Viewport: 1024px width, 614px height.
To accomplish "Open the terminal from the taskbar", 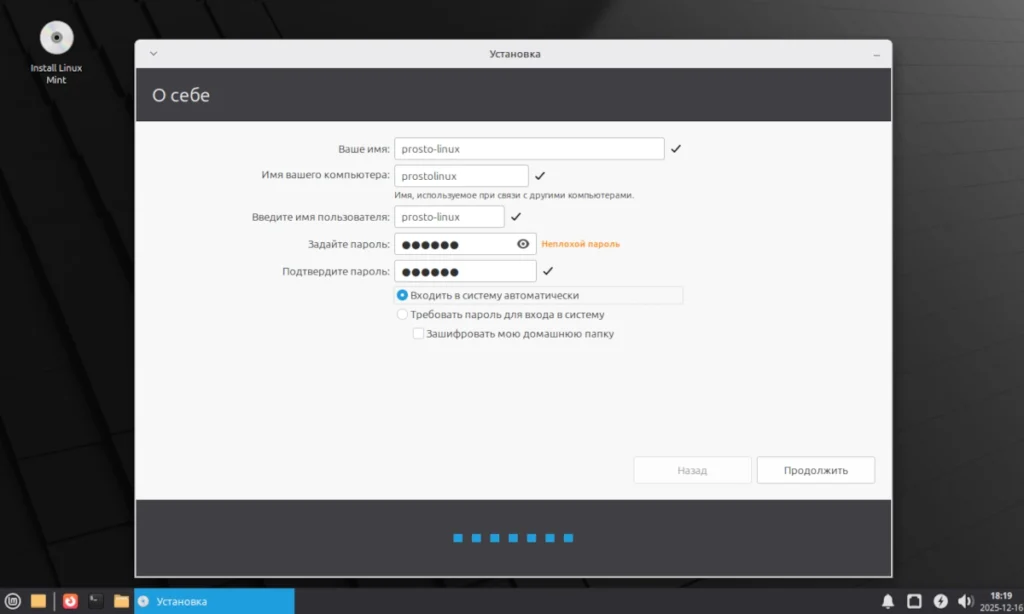I will point(95,601).
